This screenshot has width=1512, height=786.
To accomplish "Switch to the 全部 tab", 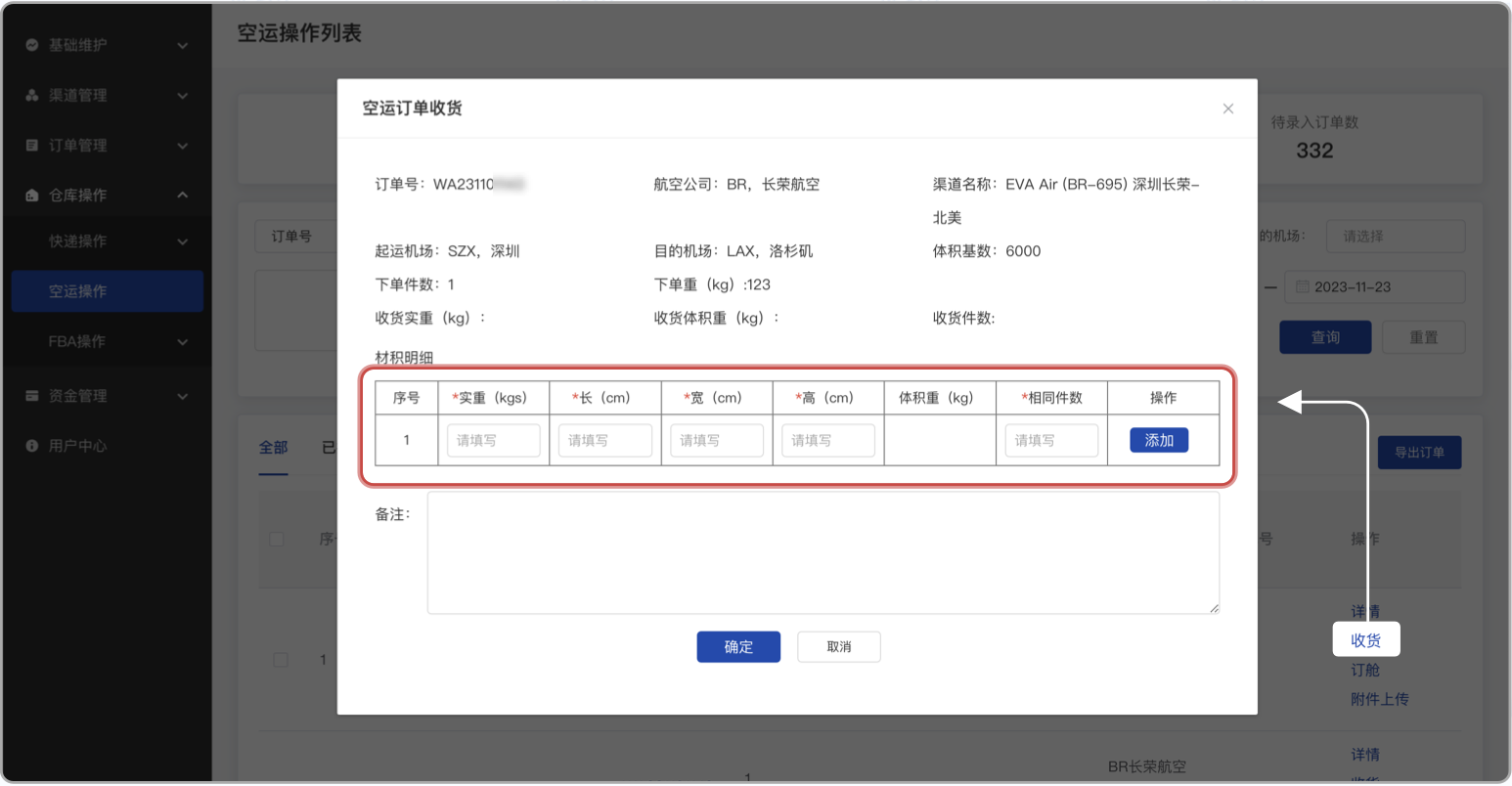I will pos(273,447).
